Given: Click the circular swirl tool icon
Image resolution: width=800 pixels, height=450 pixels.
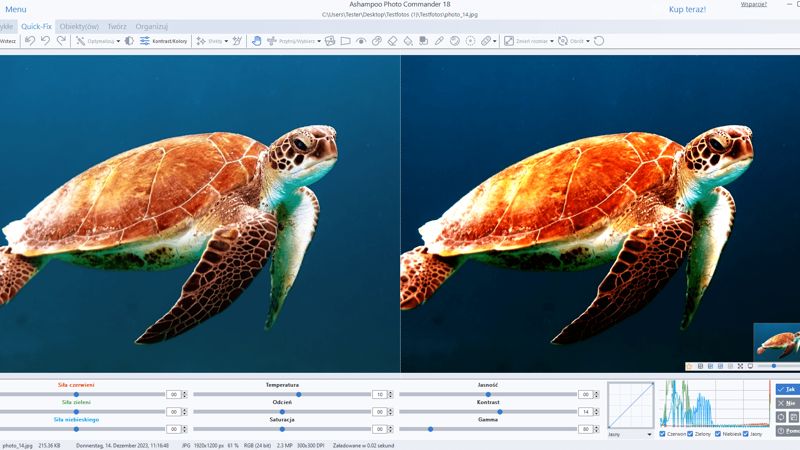Looking at the screenshot, I should coord(455,41).
